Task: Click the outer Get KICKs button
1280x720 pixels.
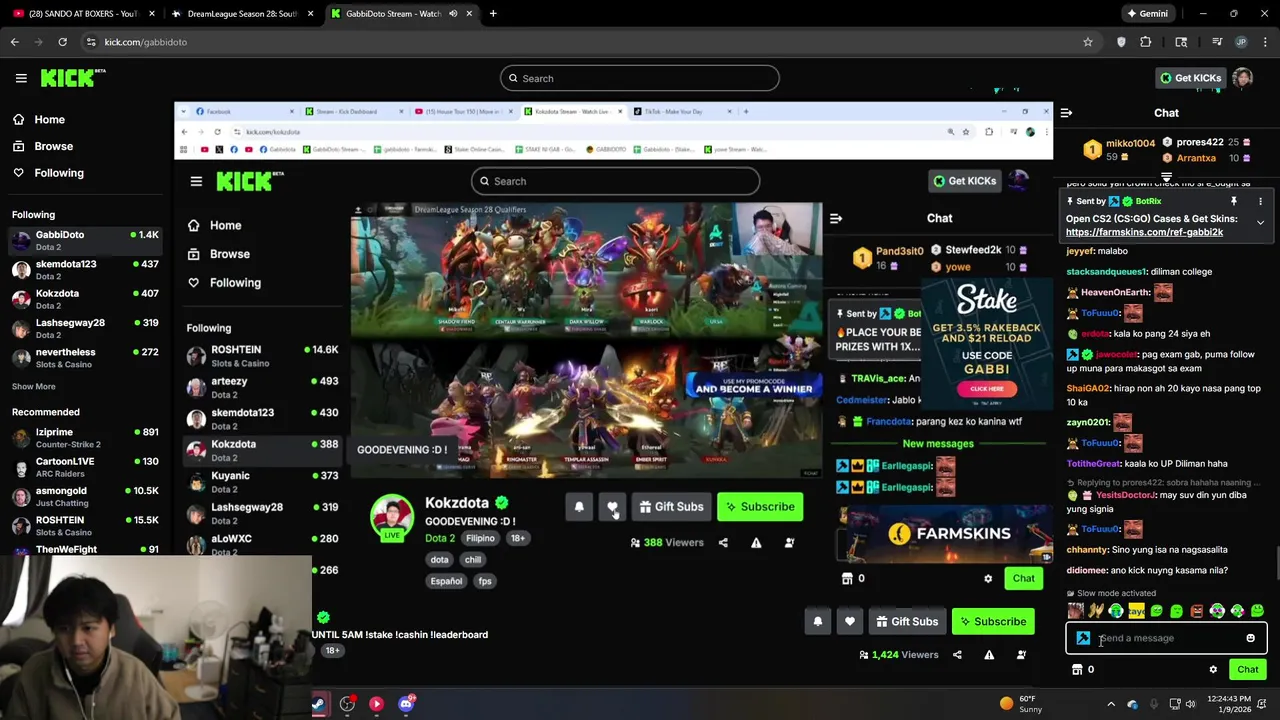Action: coord(1190,78)
